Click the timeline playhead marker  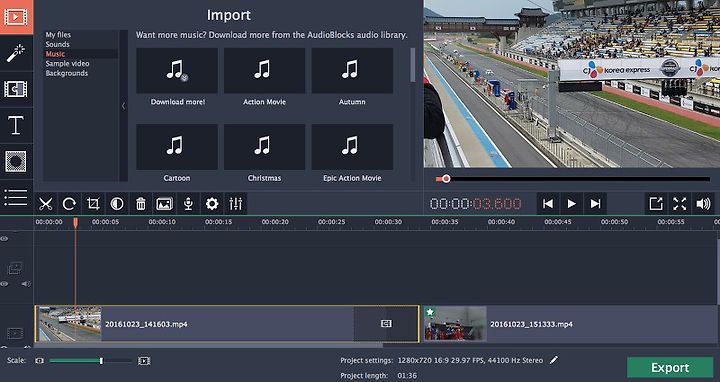click(75, 223)
